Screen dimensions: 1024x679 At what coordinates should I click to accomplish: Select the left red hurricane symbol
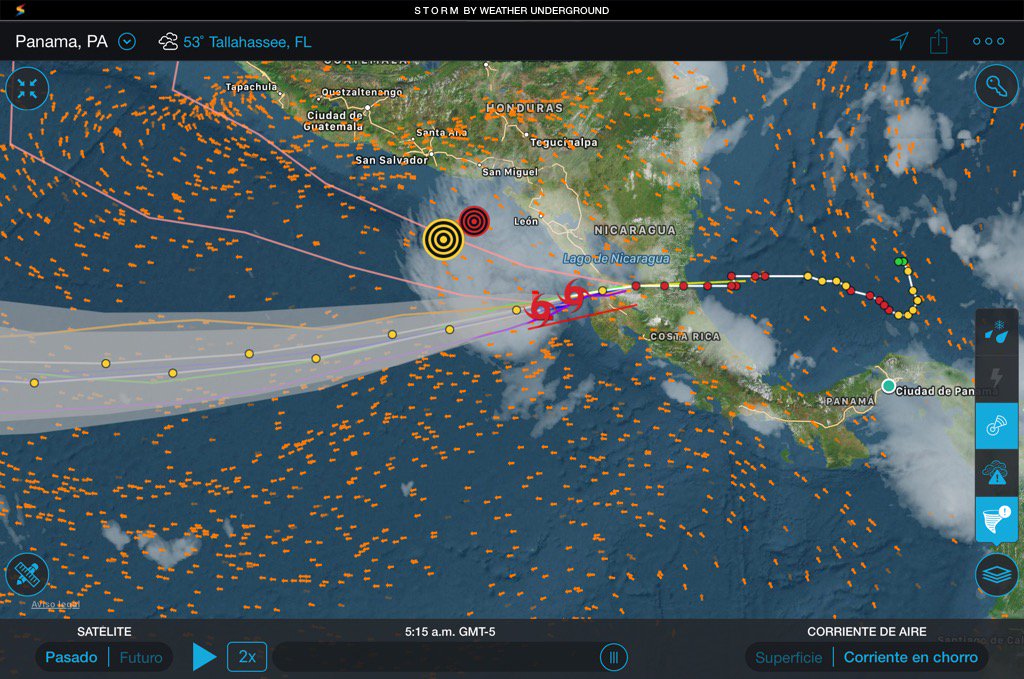click(x=541, y=308)
